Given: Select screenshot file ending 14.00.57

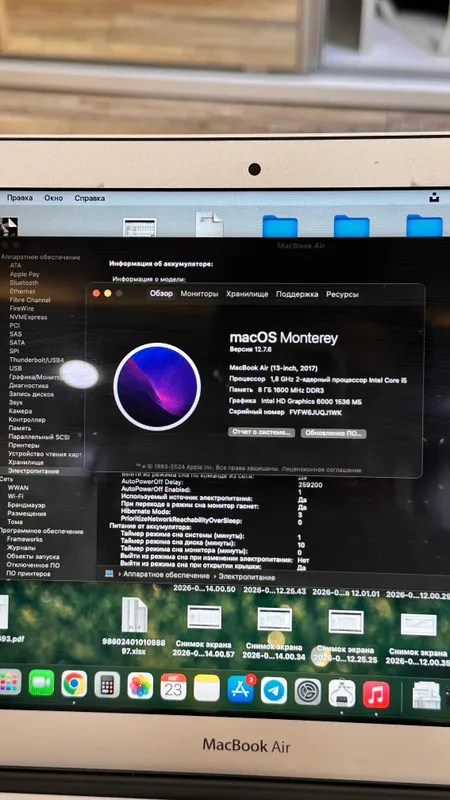Looking at the screenshot, I should coord(203,631).
